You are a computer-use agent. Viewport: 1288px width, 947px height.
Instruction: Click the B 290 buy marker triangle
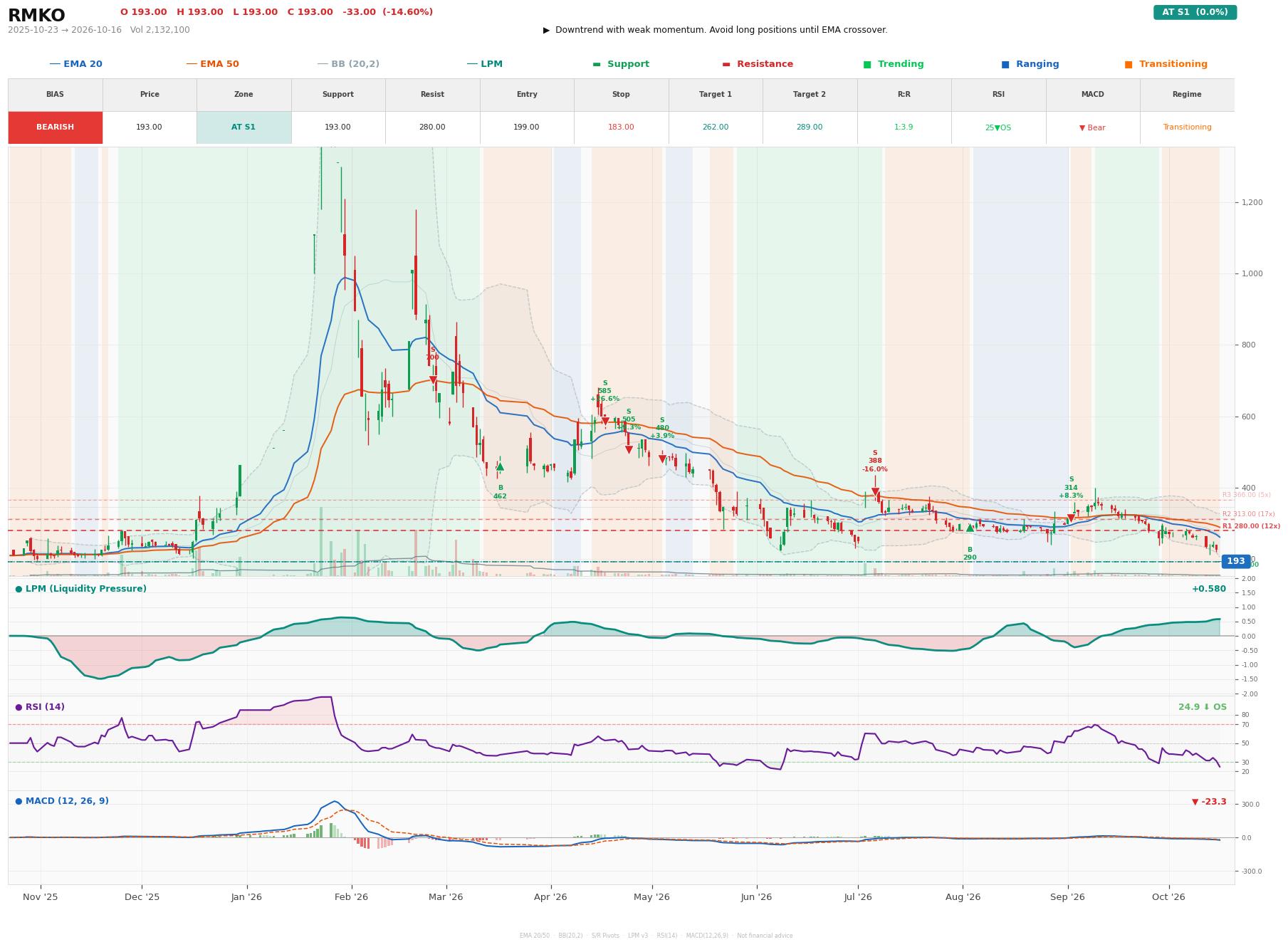pos(970,528)
